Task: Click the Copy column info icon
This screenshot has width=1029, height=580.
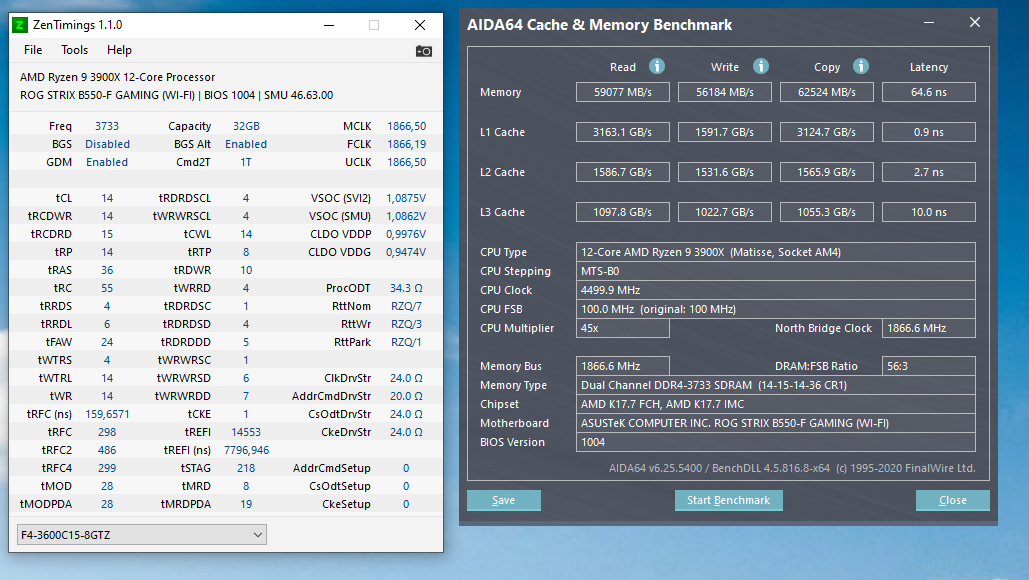Action: tap(861, 66)
